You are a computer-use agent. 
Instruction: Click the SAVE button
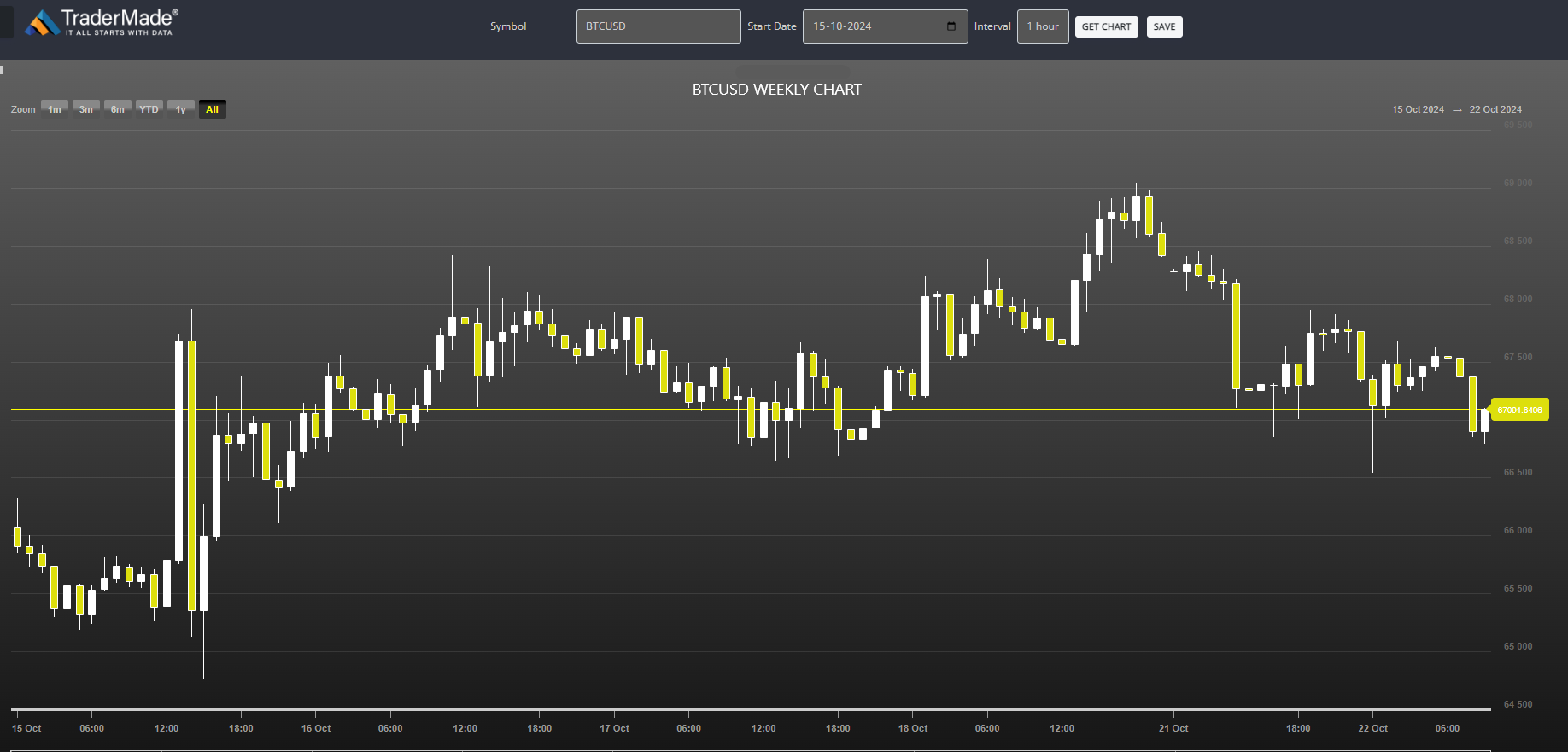point(1164,26)
